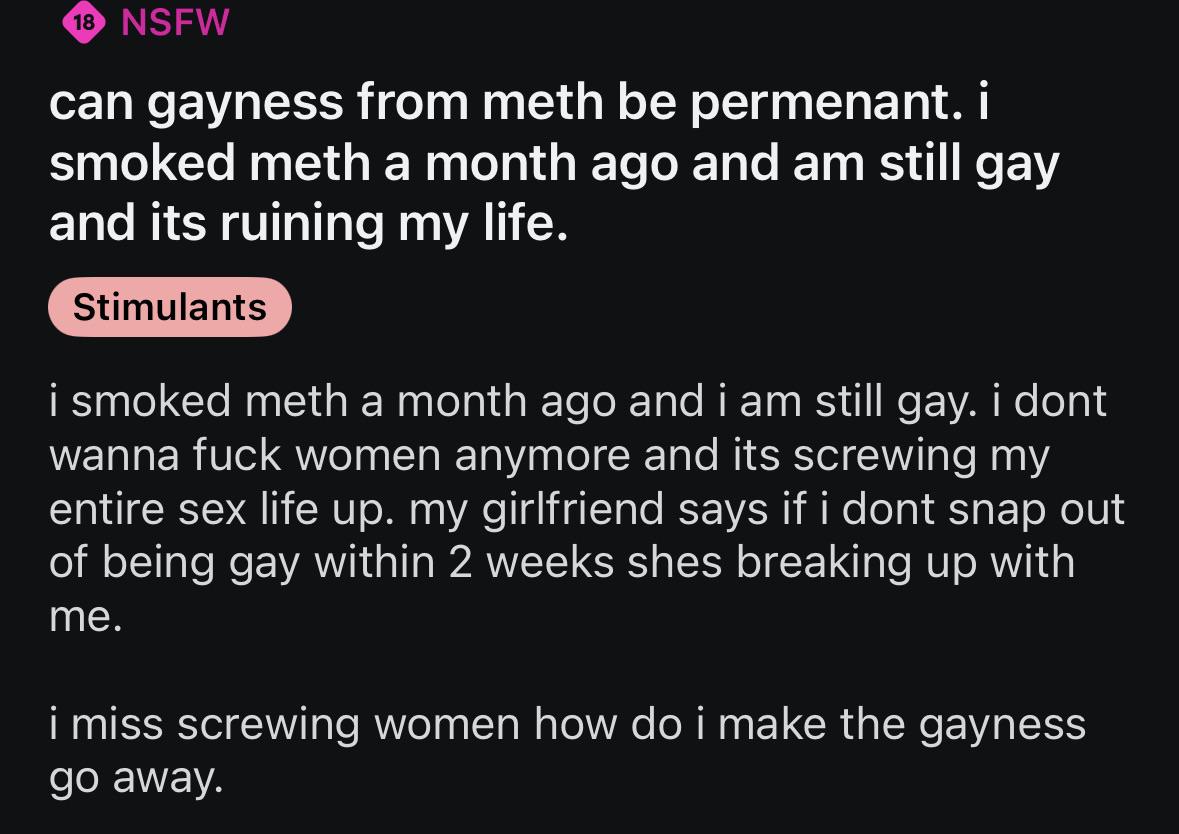Viewport: 1179px width, 834px height.
Task: Select the Stimulants flair tag
Action: pos(170,307)
